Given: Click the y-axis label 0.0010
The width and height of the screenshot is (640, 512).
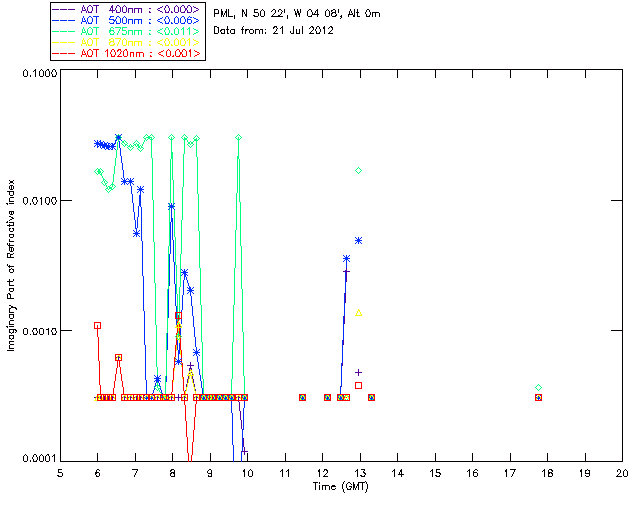Looking at the screenshot, I should [39, 331].
